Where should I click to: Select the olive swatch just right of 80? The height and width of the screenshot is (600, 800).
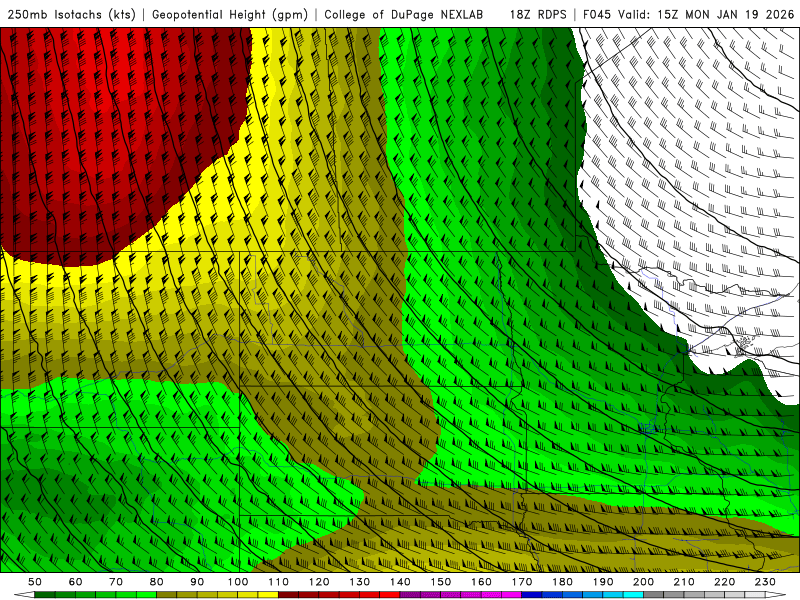[166, 595]
